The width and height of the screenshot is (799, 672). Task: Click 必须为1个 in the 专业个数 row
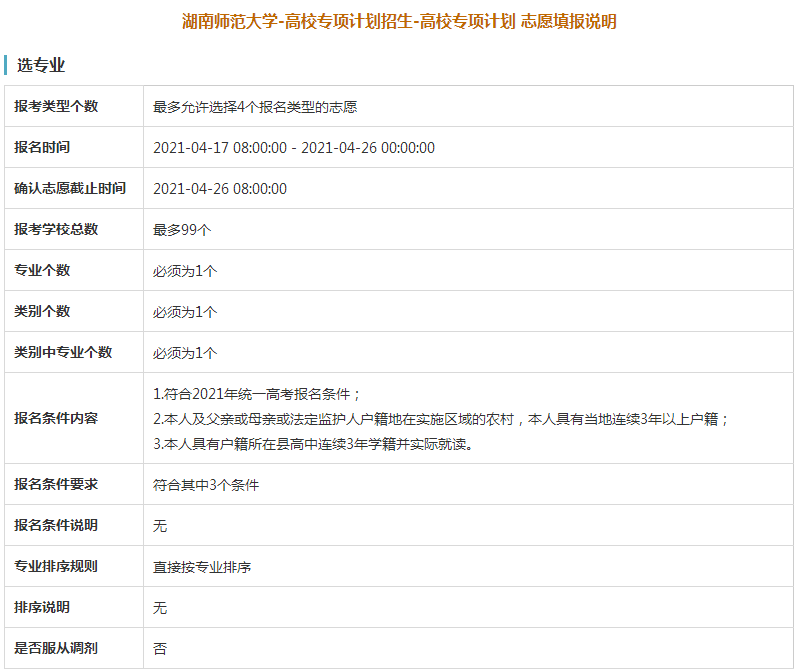[185, 271]
